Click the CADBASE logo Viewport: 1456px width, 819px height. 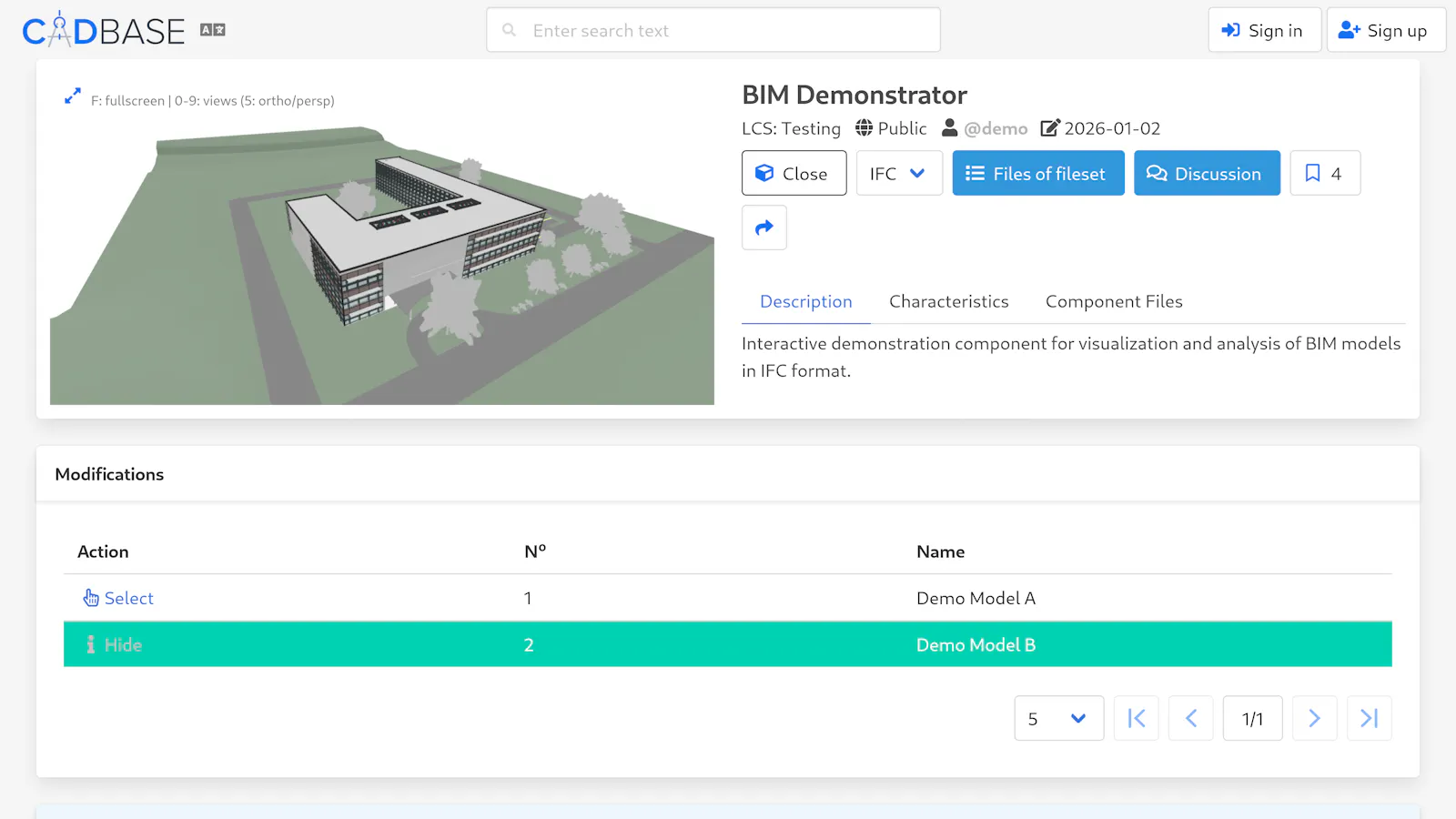(104, 30)
